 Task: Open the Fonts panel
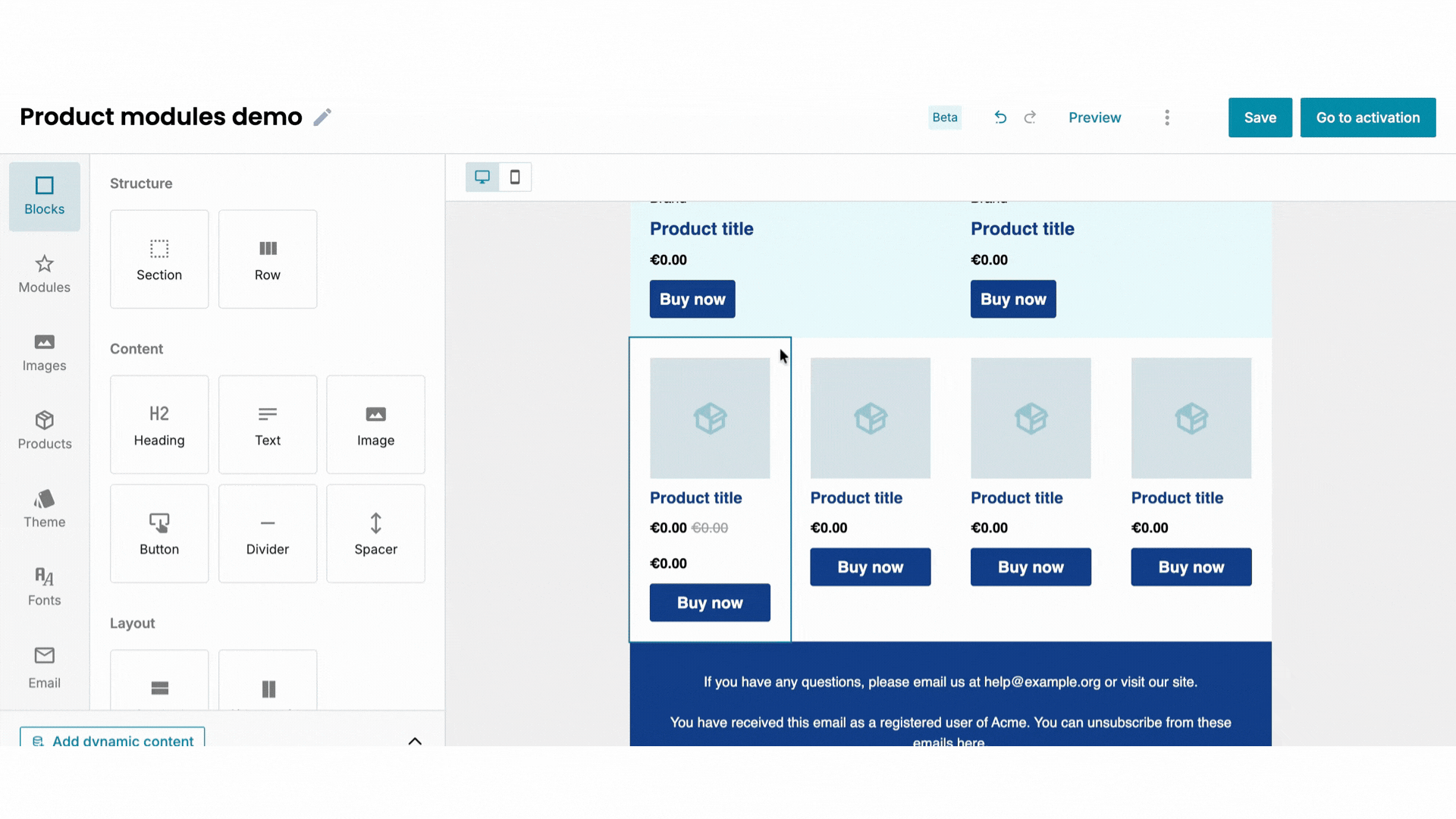pos(44,585)
